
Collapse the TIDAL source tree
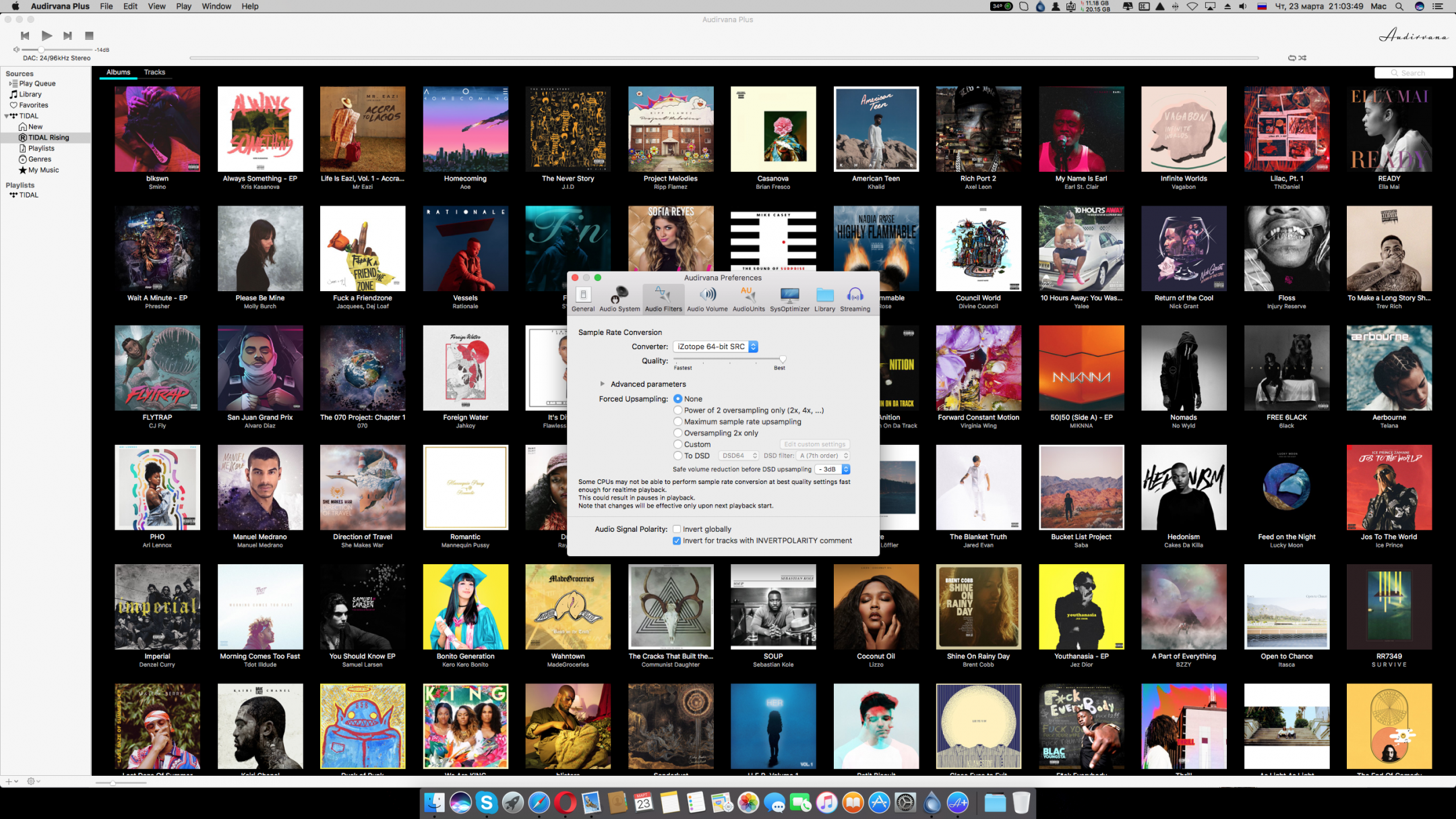pyautogui.click(x=7, y=116)
